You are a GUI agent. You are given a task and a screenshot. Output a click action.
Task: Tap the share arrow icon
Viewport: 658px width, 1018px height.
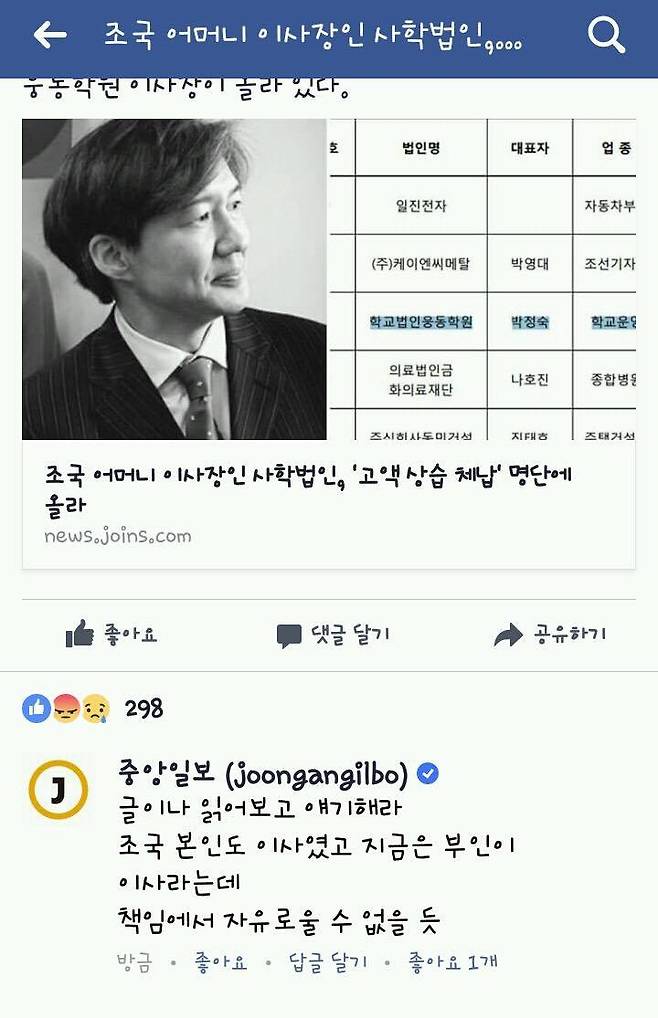point(507,634)
